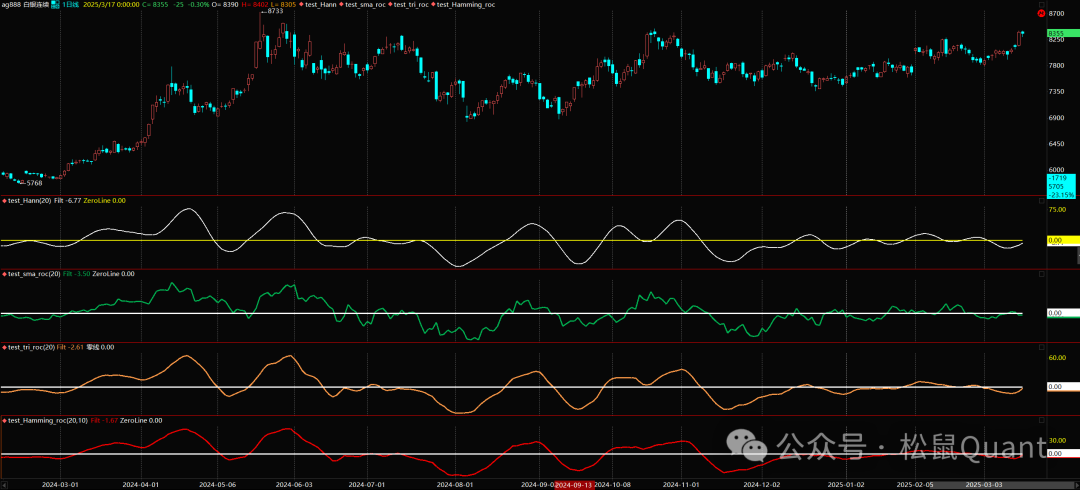Click the red round icon near 8700
Image resolution: width=1080 pixels, height=490 pixels.
pyautogui.click(x=1041, y=14)
